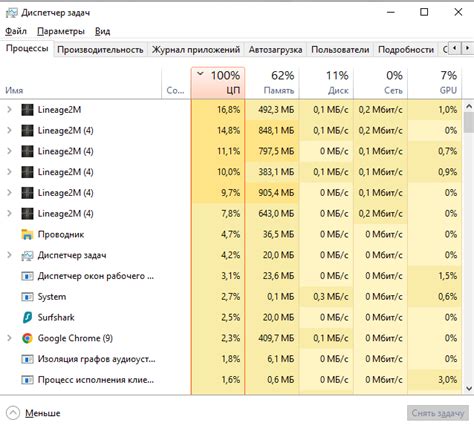
Task: Click the icon of Lineage2M (4) using 383,1 МБ
Action: (27, 172)
